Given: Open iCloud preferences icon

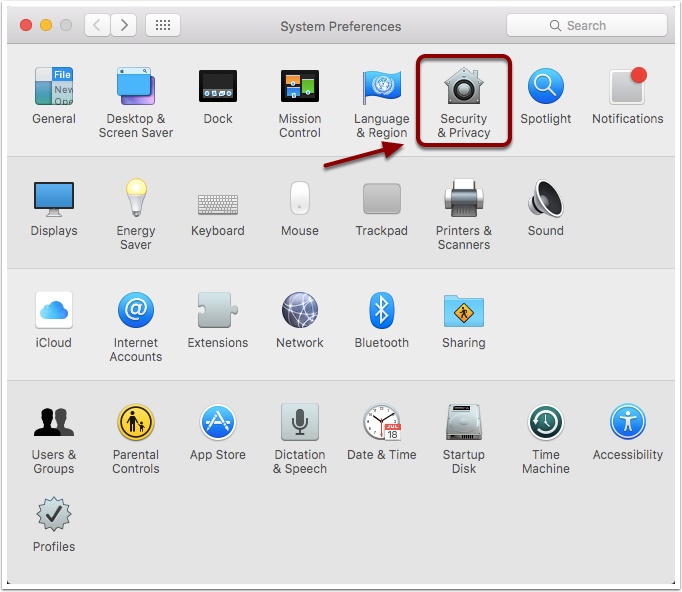Looking at the screenshot, I should pos(54,310).
